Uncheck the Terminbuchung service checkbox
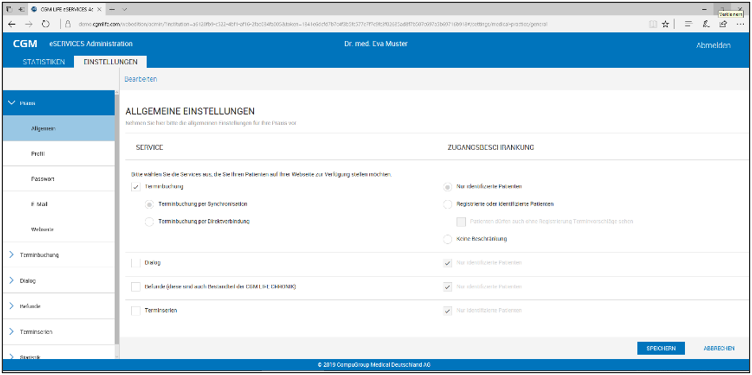This screenshot has height=375, width=752. (x=136, y=187)
